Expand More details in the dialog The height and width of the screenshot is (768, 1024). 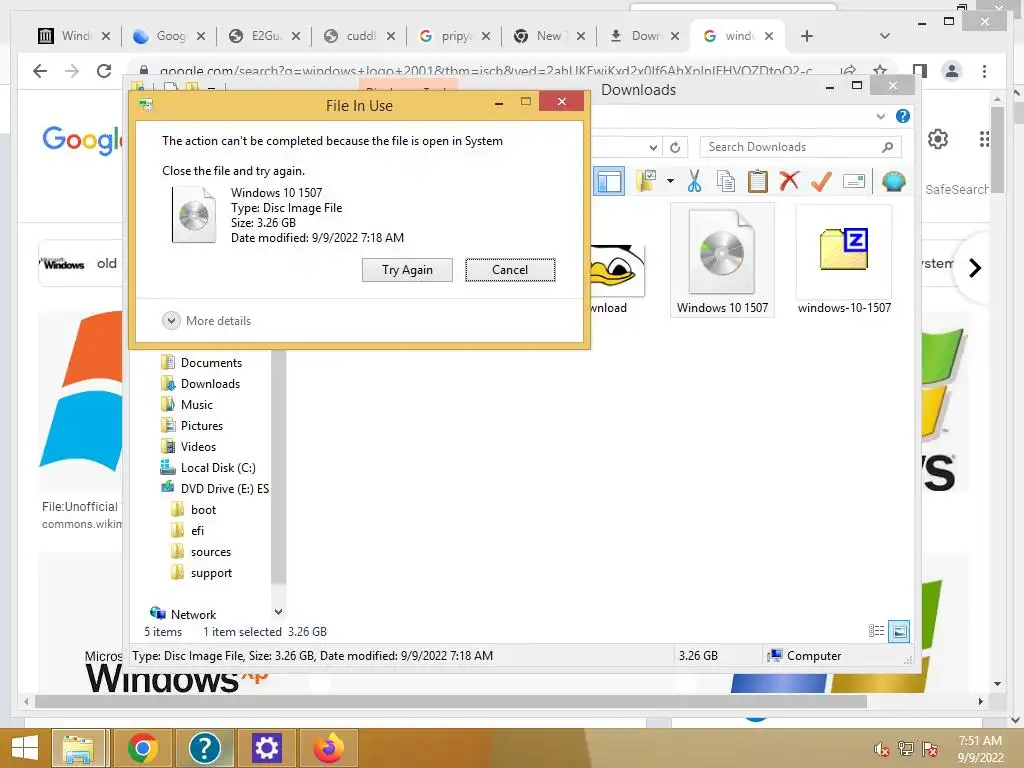click(206, 321)
